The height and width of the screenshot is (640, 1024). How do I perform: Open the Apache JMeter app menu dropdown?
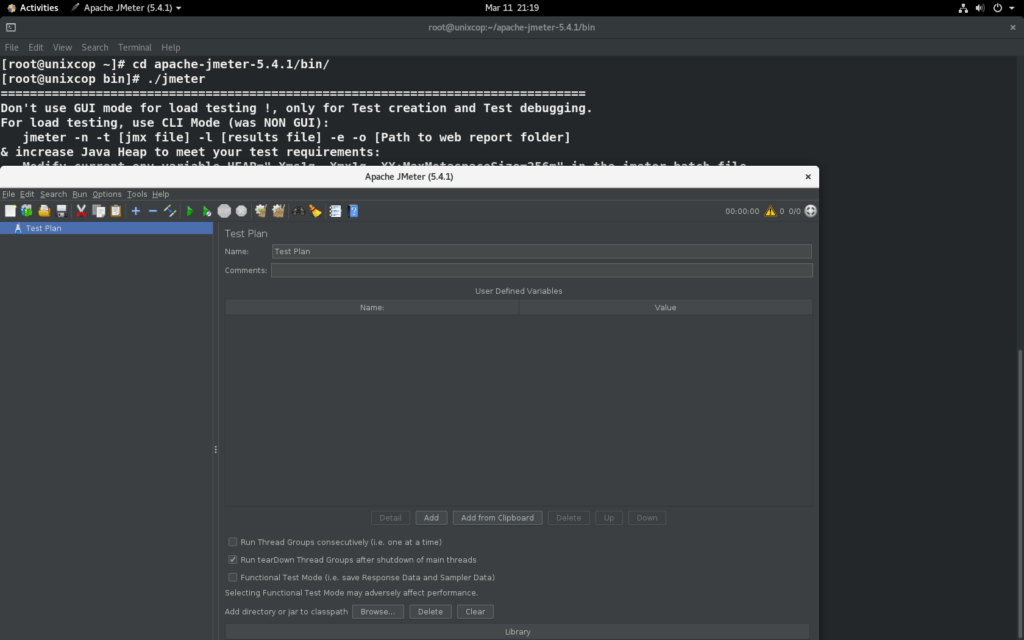[126, 8]
